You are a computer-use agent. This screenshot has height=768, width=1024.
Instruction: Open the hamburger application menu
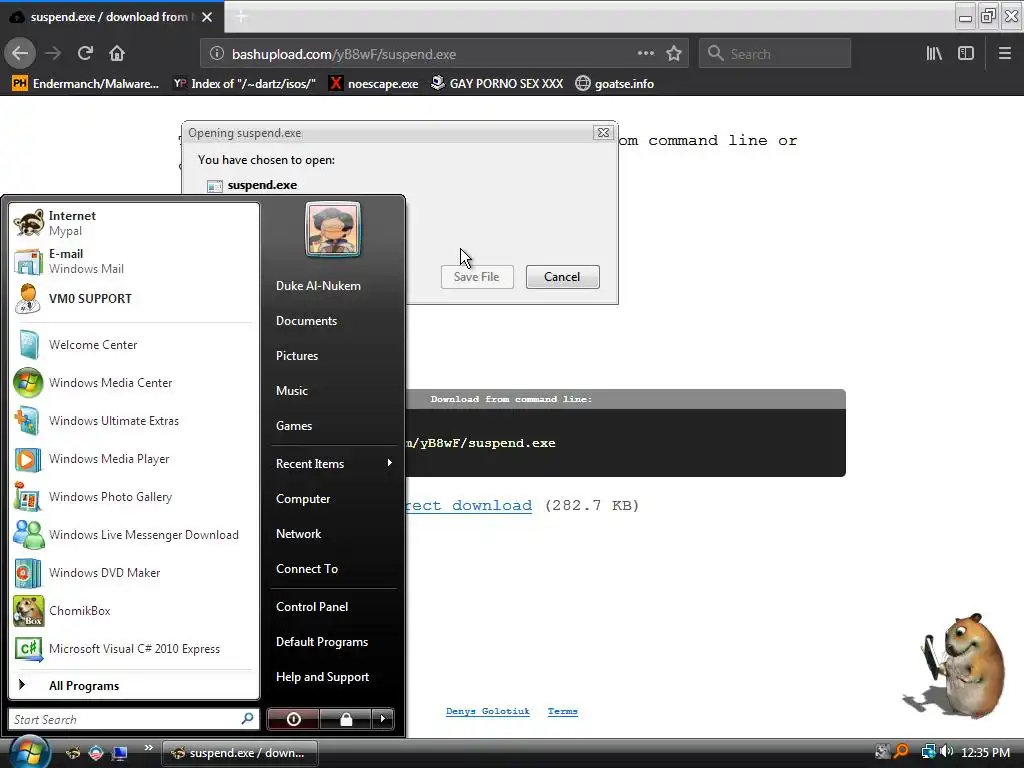click(1004, 54)
